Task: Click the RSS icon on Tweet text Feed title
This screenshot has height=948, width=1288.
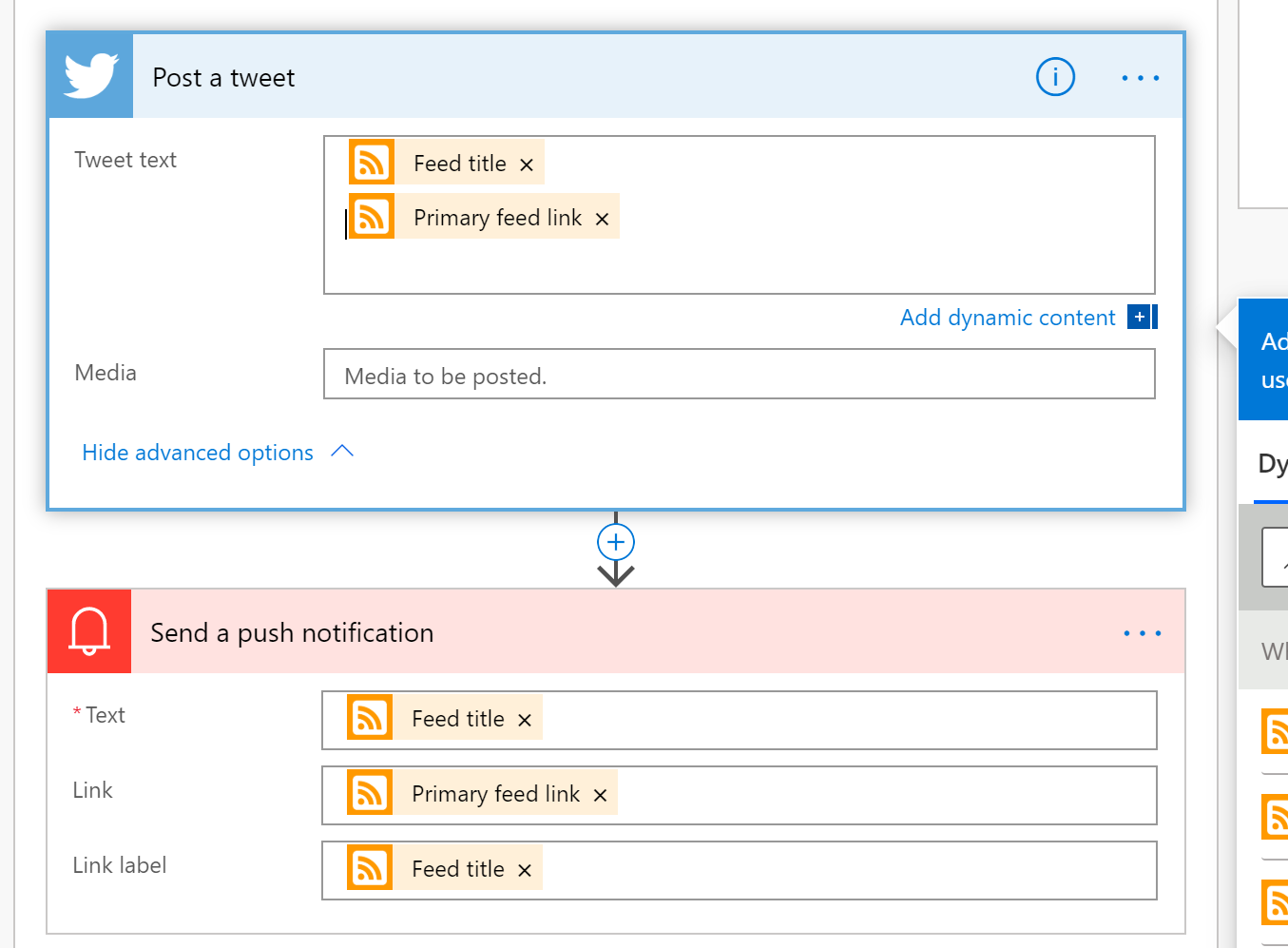Action: pos(372,162)
